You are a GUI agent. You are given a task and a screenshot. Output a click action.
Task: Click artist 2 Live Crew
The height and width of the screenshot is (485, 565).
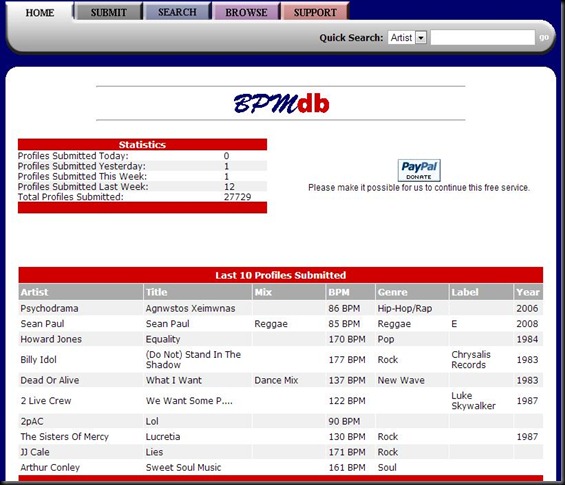(x=46, y=401)
